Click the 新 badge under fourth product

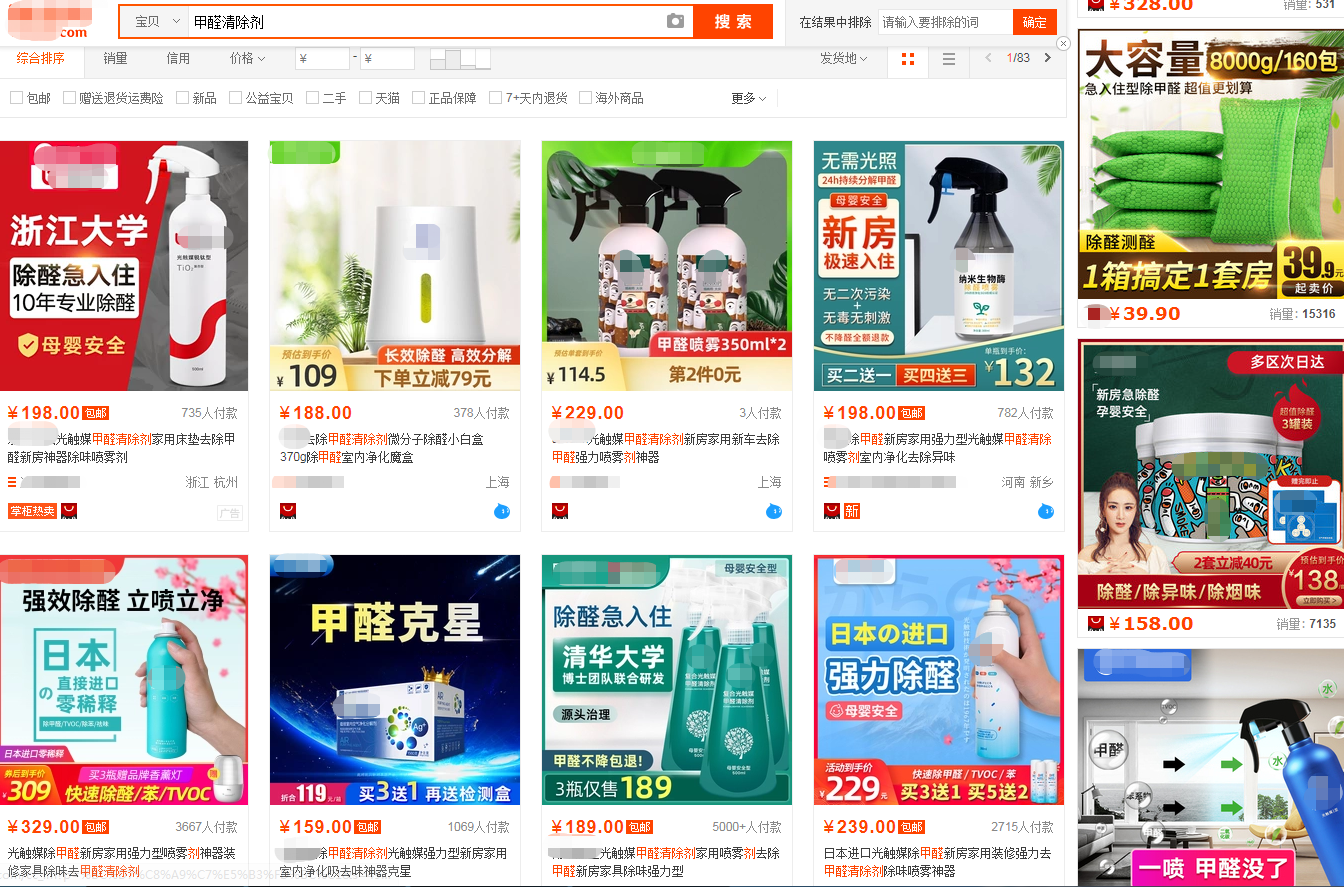(851, 511)
